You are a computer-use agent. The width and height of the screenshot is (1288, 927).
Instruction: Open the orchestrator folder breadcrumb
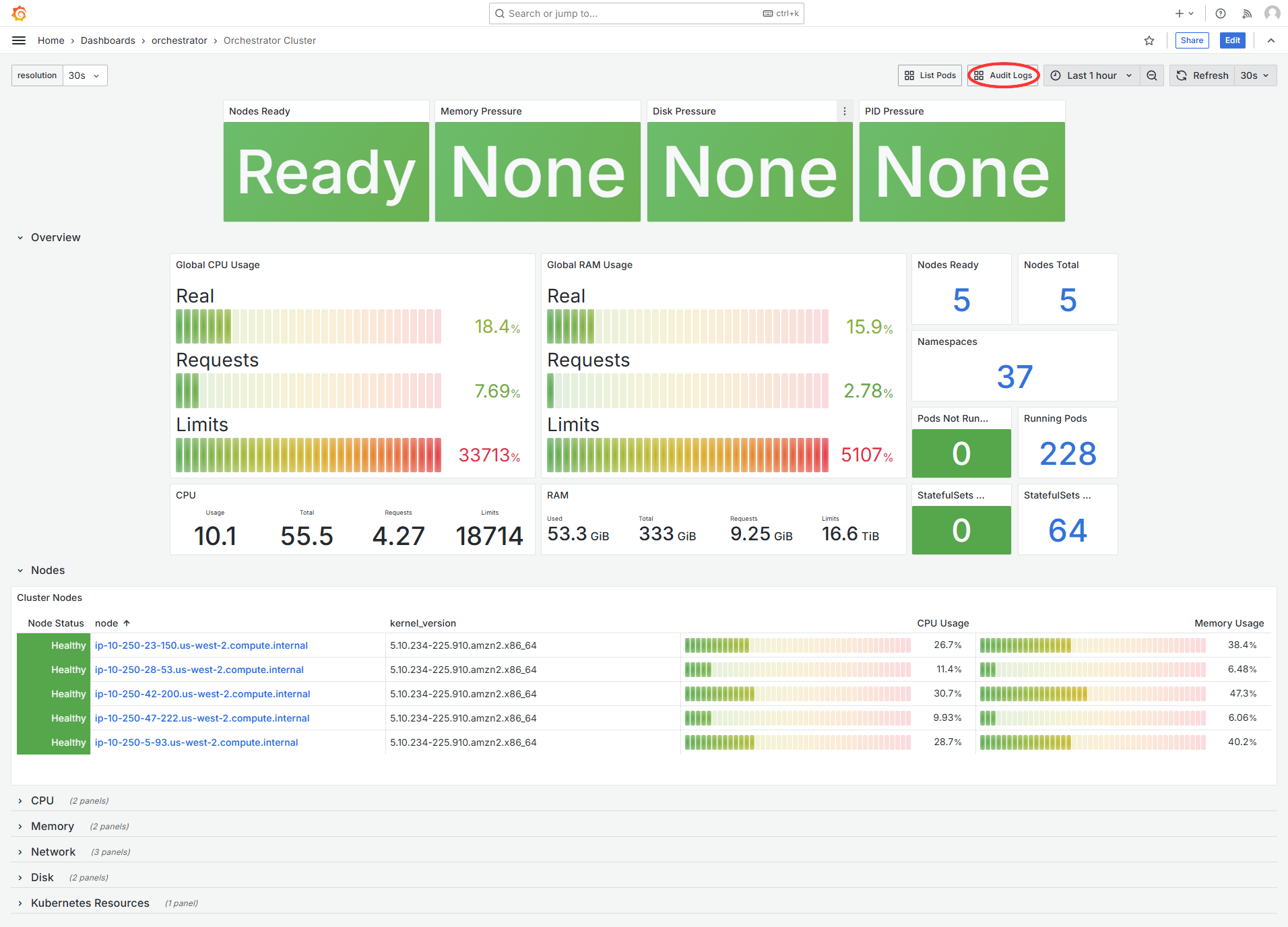[179, 40]
